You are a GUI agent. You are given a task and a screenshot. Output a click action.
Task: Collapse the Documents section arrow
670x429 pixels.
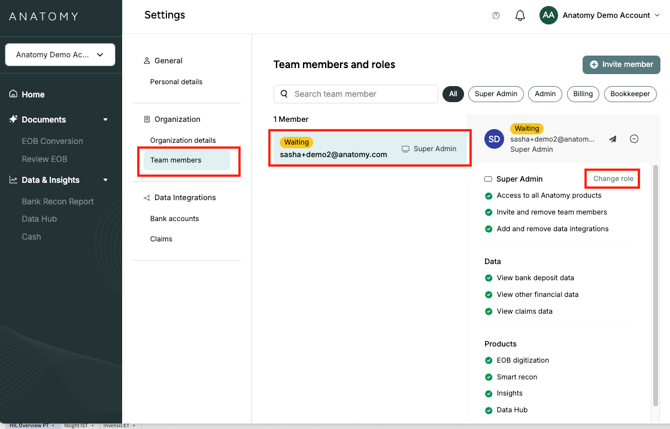[105, 120]
